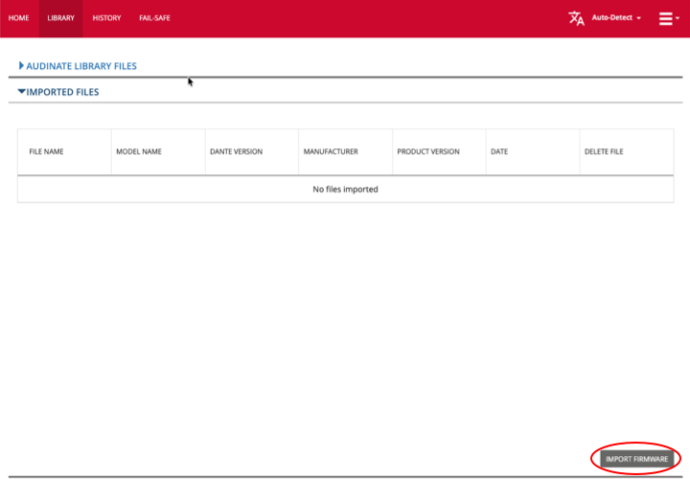Click the DANTE VERSION column header
The height and width of the screenshot is (479, 690).
click(236, 152)
